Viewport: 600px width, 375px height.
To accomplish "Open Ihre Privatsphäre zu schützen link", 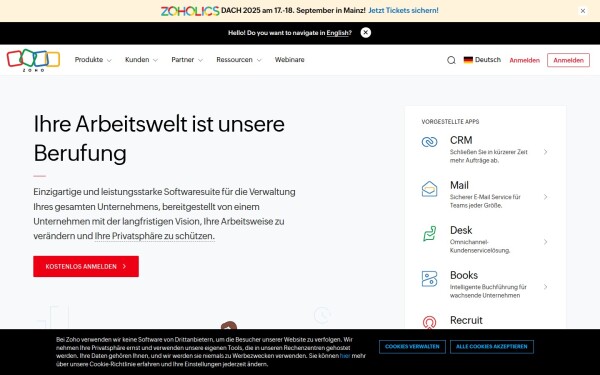I will coord(155,236).
